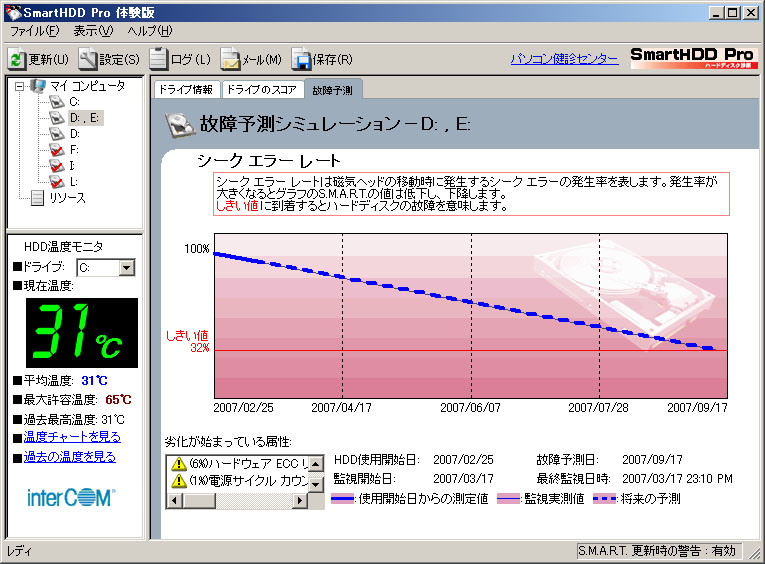The image size is (765, 564).
Task: Select checked drive L: icon
Action: pyautogui.click(x=58, y=182)
